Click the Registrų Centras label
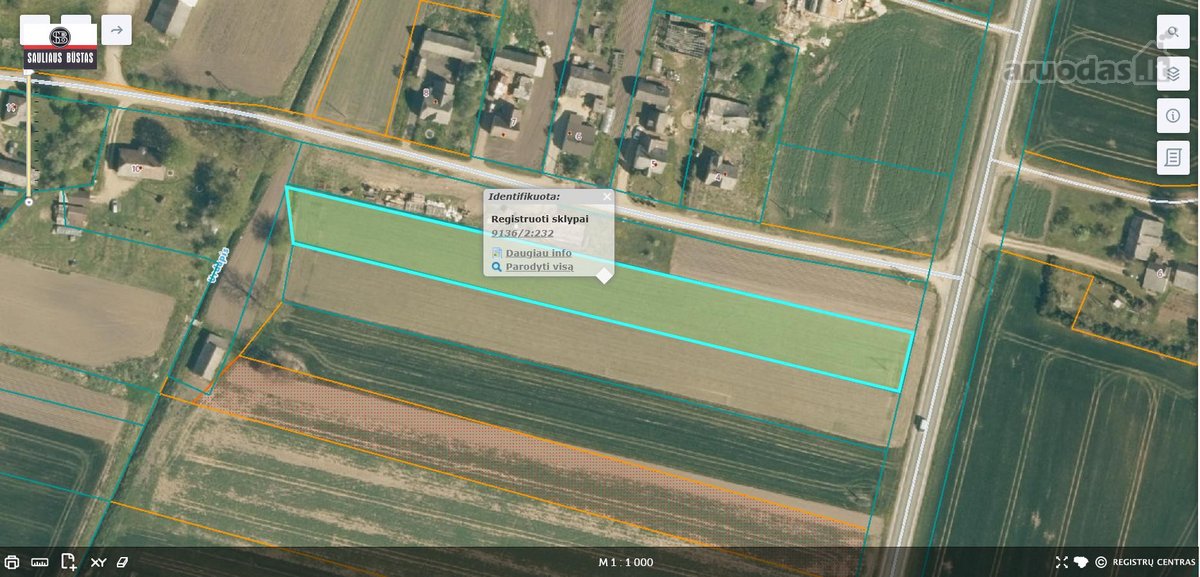 click(x=1153, y=563)
